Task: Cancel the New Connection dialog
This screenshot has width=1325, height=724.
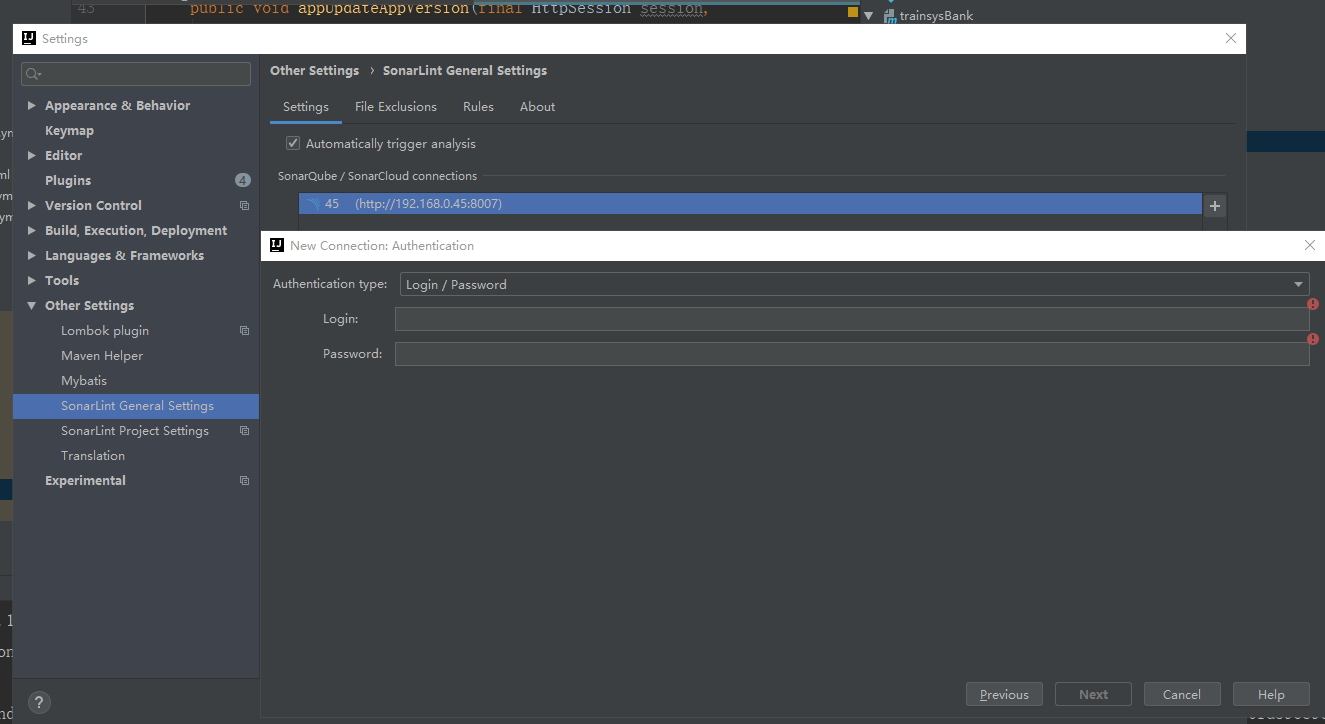Action: [x=1182, y=695]
